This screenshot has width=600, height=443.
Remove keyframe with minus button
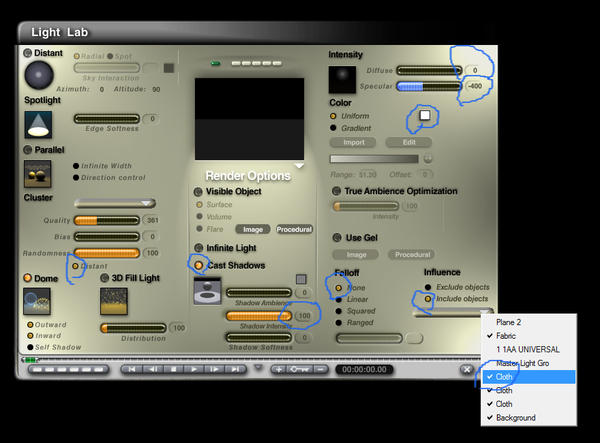321,369
